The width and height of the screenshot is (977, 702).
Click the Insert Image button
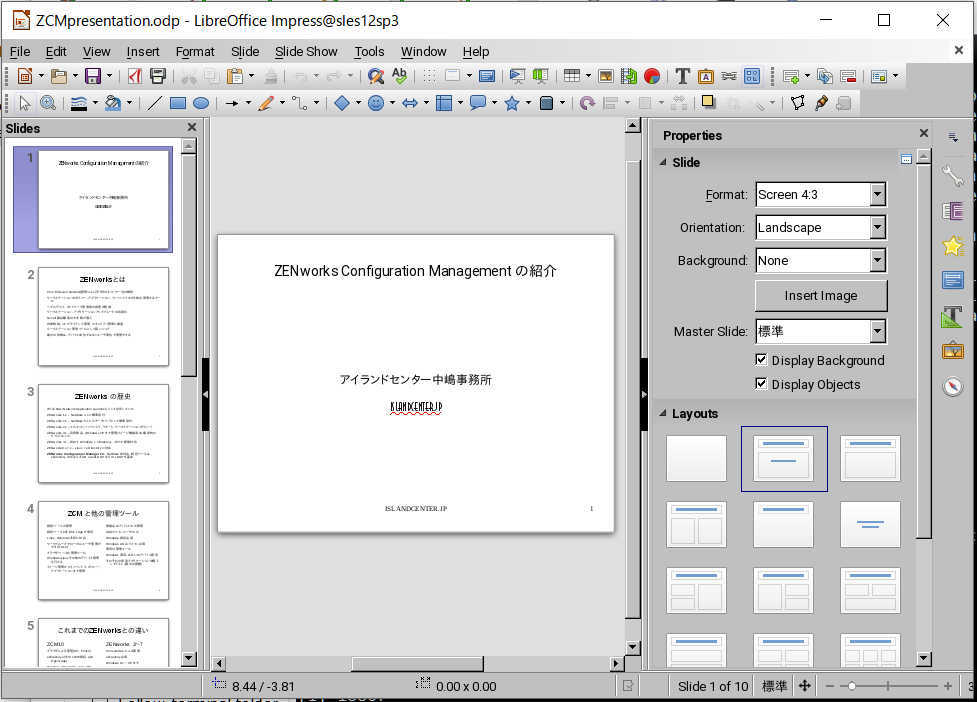coord(821,296)
